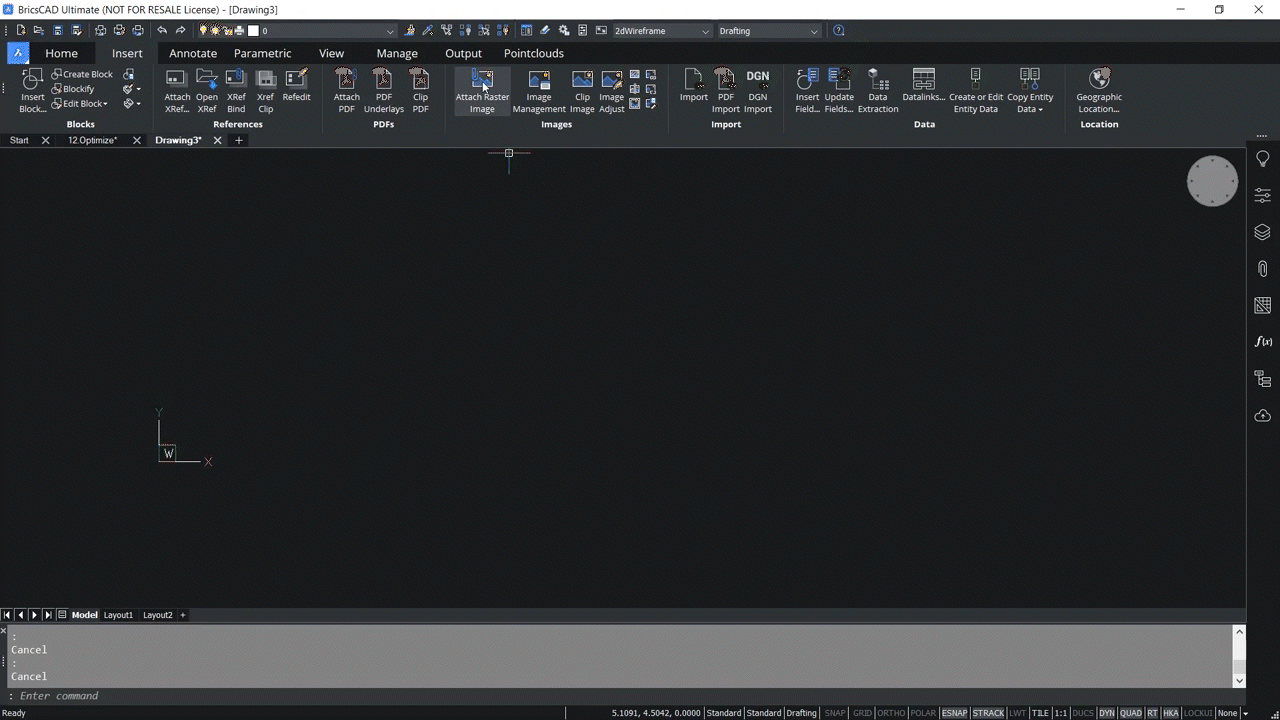Click Create or Edit Entity Data
Viewport: 1280px width, 720px height.
[976, 90]
